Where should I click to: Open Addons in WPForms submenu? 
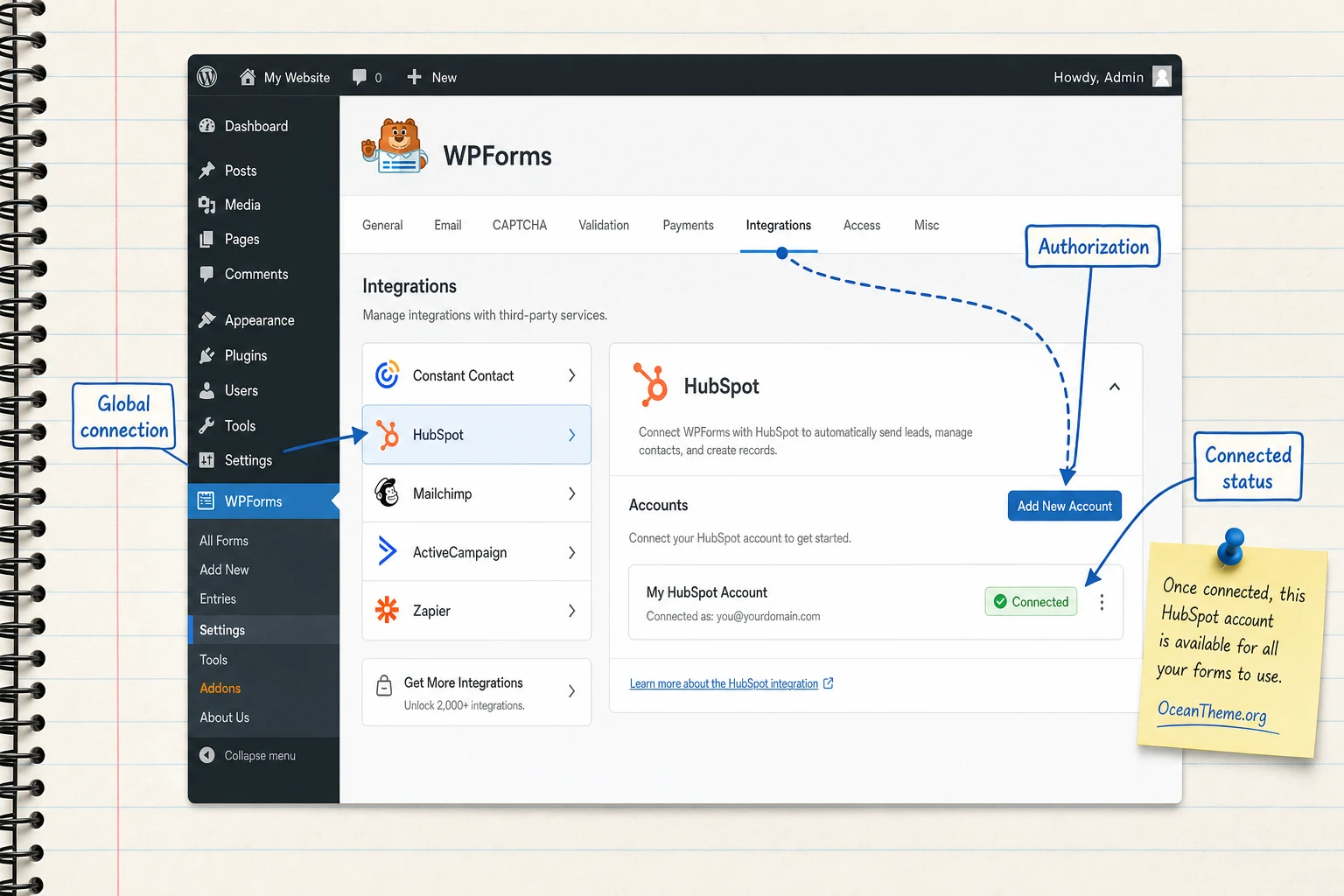(220, 688)
